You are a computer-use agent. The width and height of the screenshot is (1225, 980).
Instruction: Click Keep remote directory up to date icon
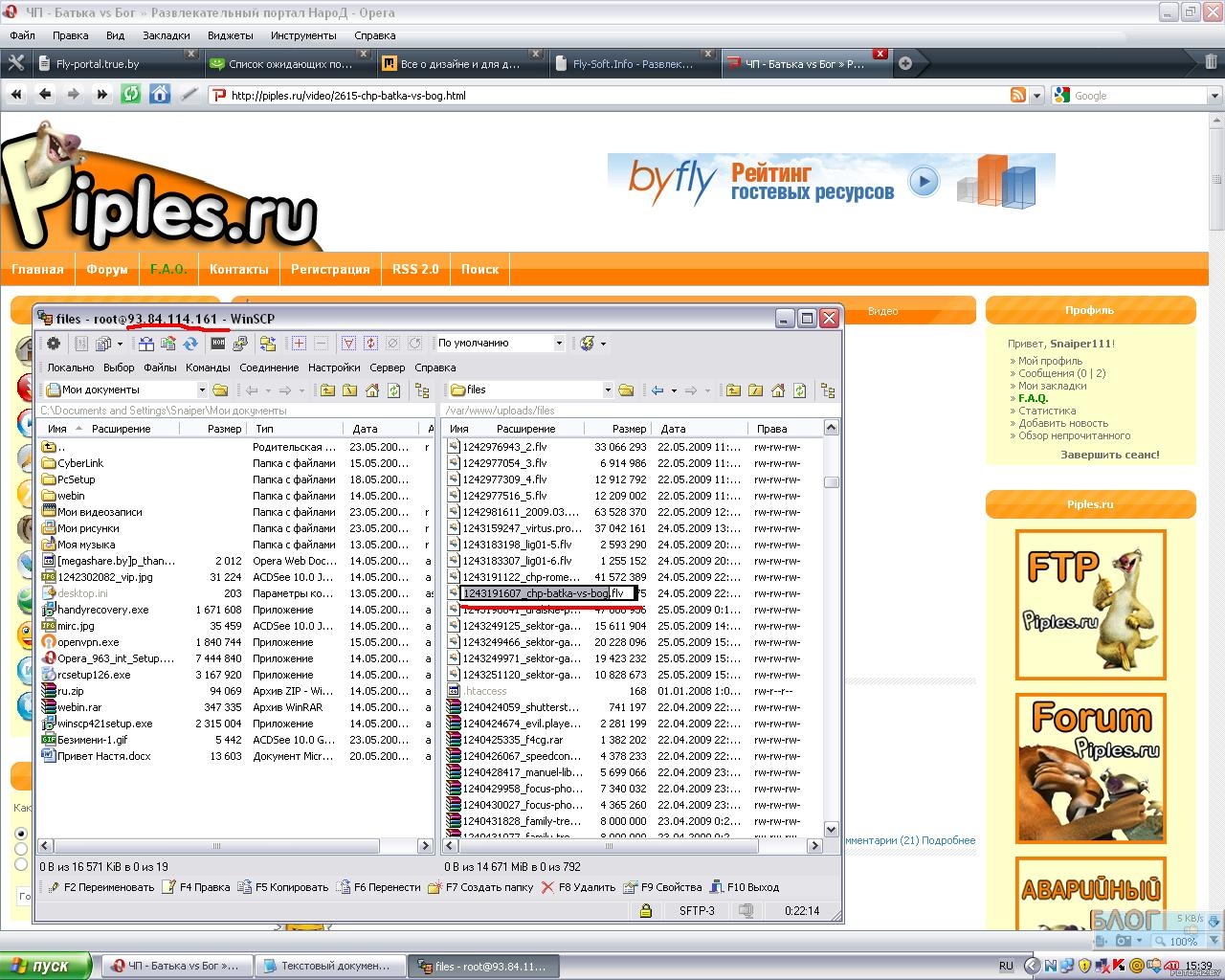pos(190,344)
